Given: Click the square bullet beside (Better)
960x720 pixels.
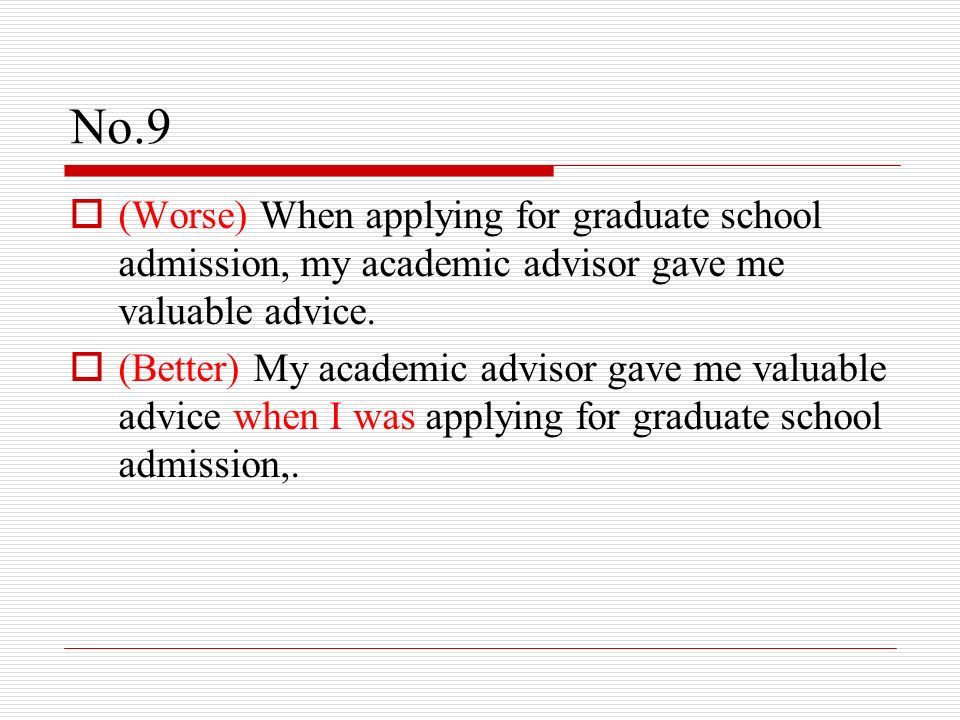Looking at the screenshot, I should (x=87, y=366).
